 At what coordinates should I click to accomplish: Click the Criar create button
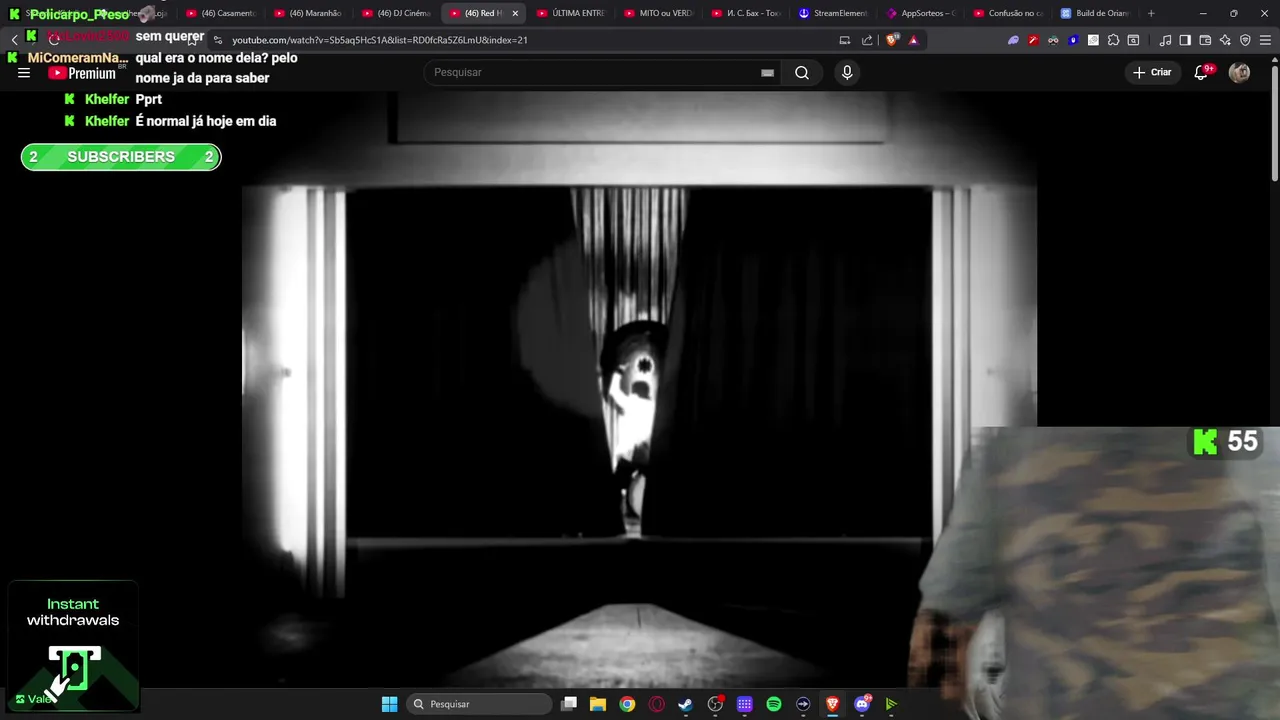pos(1152,72)
